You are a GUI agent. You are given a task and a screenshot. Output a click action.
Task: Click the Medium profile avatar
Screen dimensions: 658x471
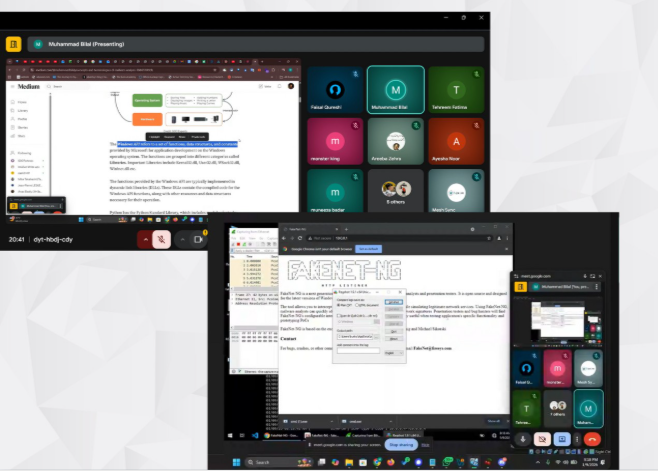pos(291,86)
